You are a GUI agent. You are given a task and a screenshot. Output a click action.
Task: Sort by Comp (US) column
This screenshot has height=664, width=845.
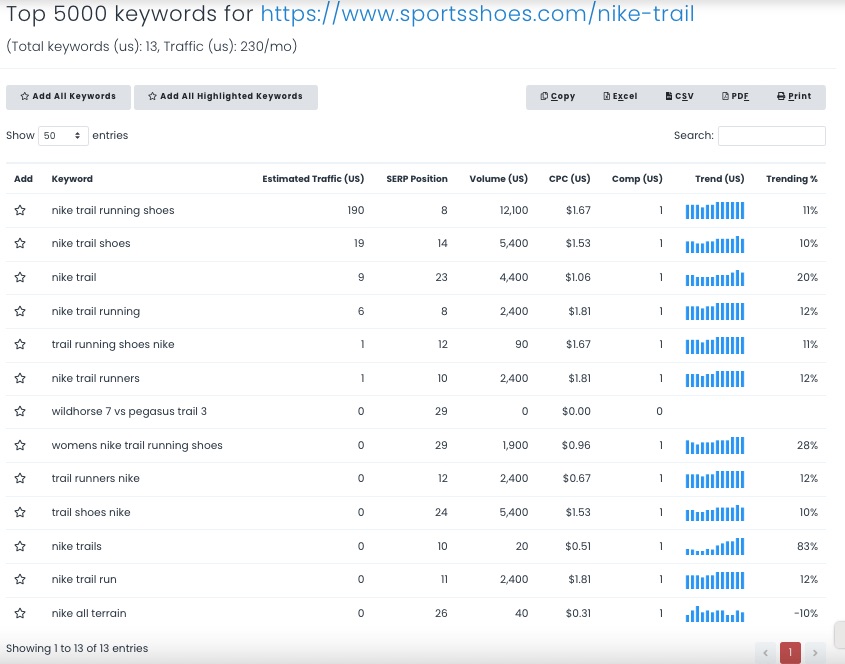coord(637,179)
